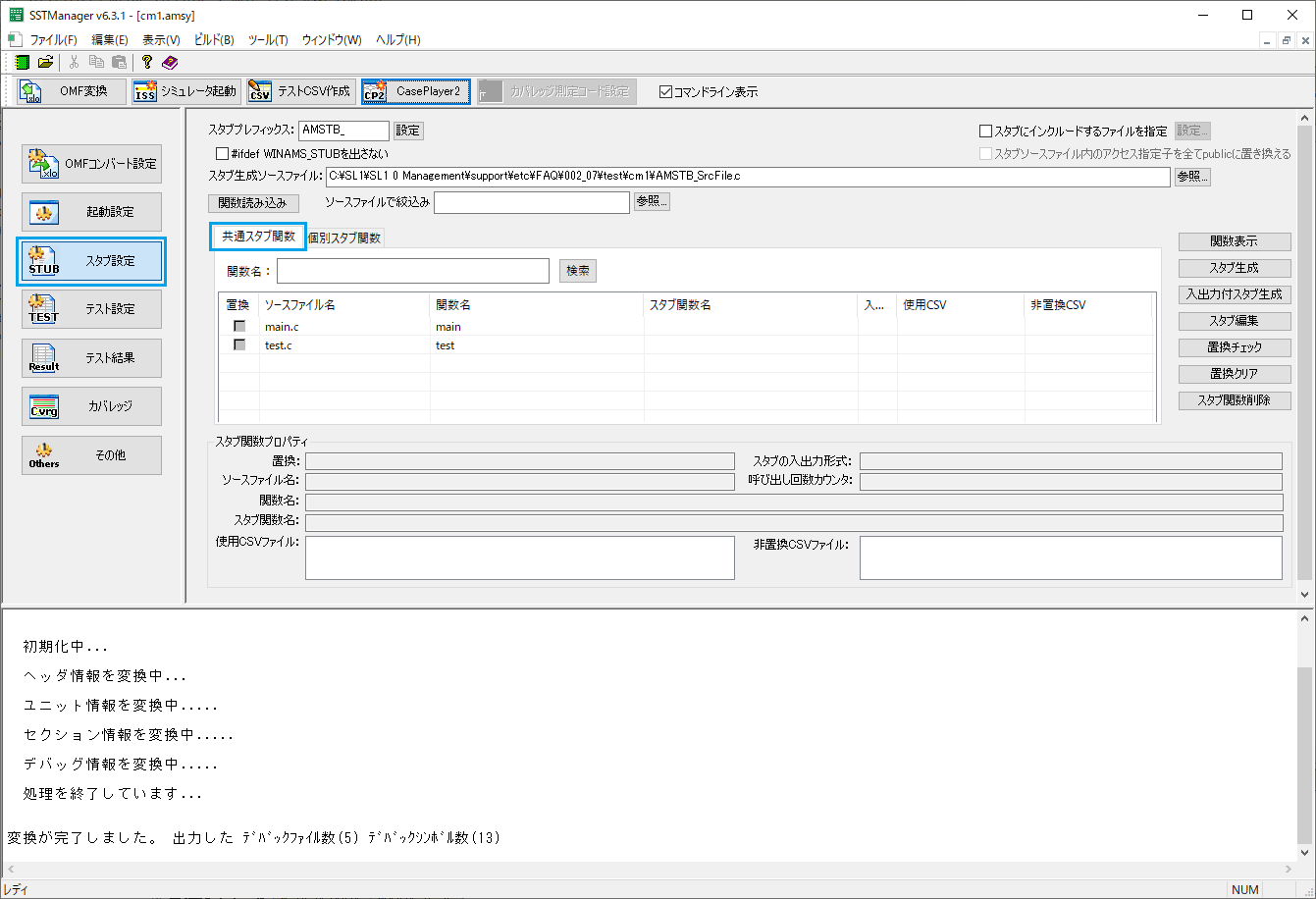This screenshot has height=899, width=1316.
Task: Open テスト結果 in sidebar
Action: [x=91, y=358]
